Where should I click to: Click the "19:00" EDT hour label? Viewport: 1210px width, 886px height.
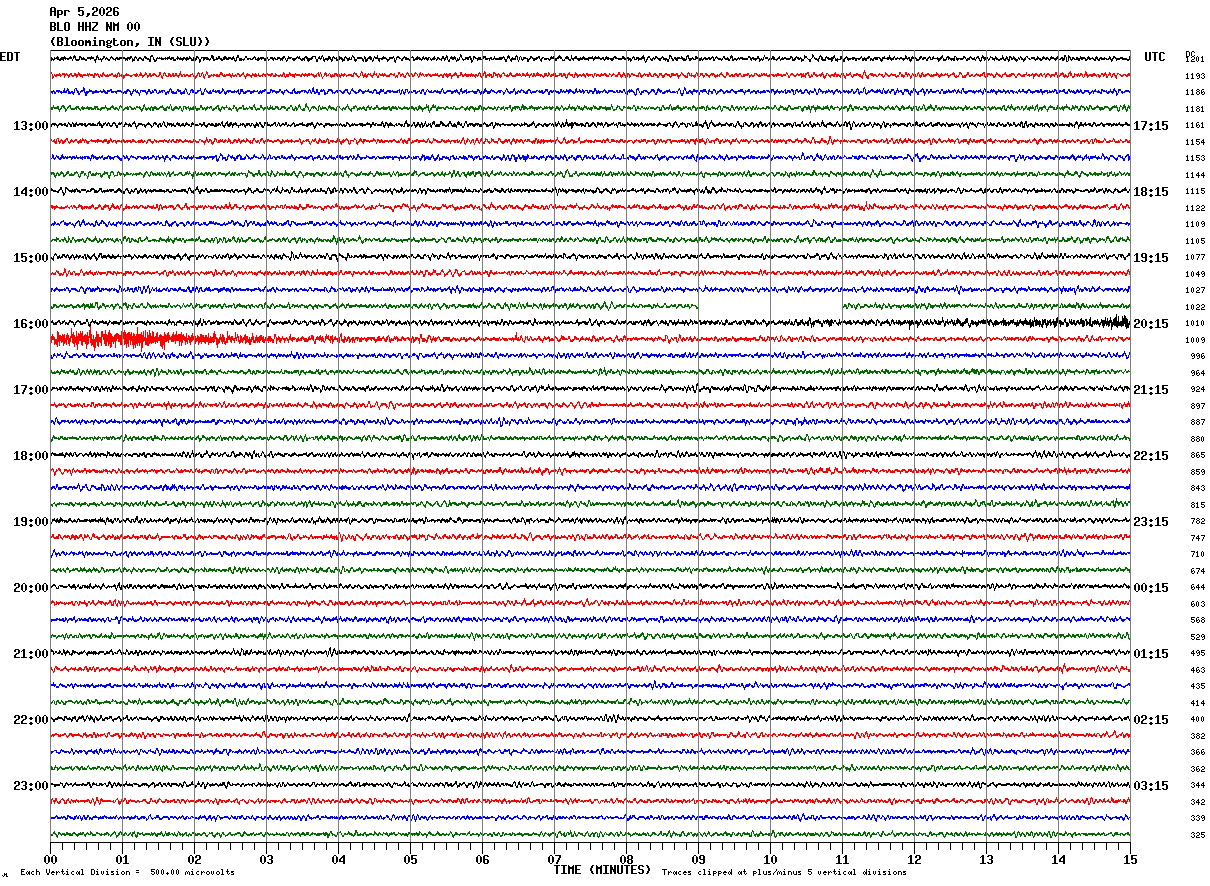(30, 522)
